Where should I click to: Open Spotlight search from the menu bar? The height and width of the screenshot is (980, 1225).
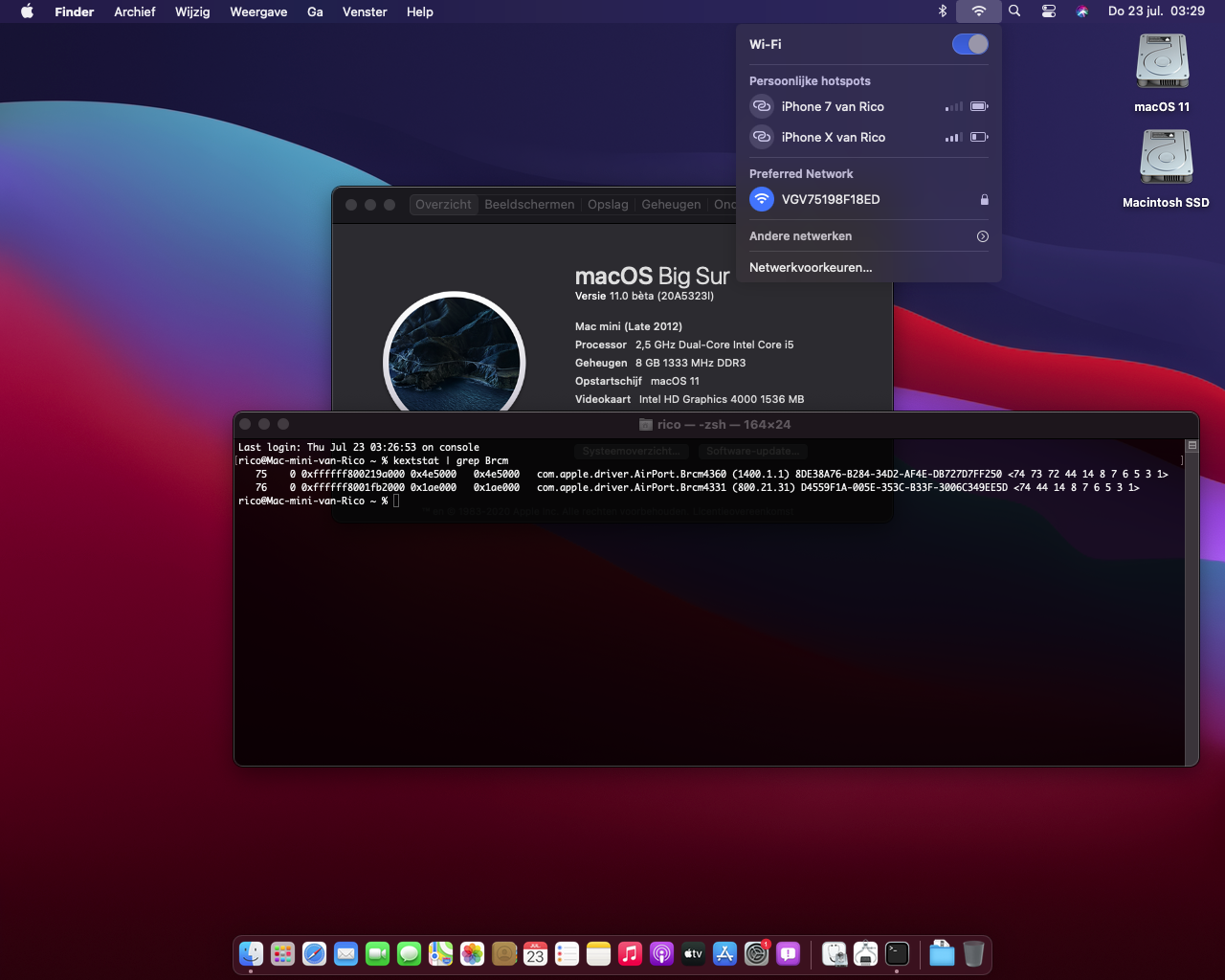(x=1014, y=11)
